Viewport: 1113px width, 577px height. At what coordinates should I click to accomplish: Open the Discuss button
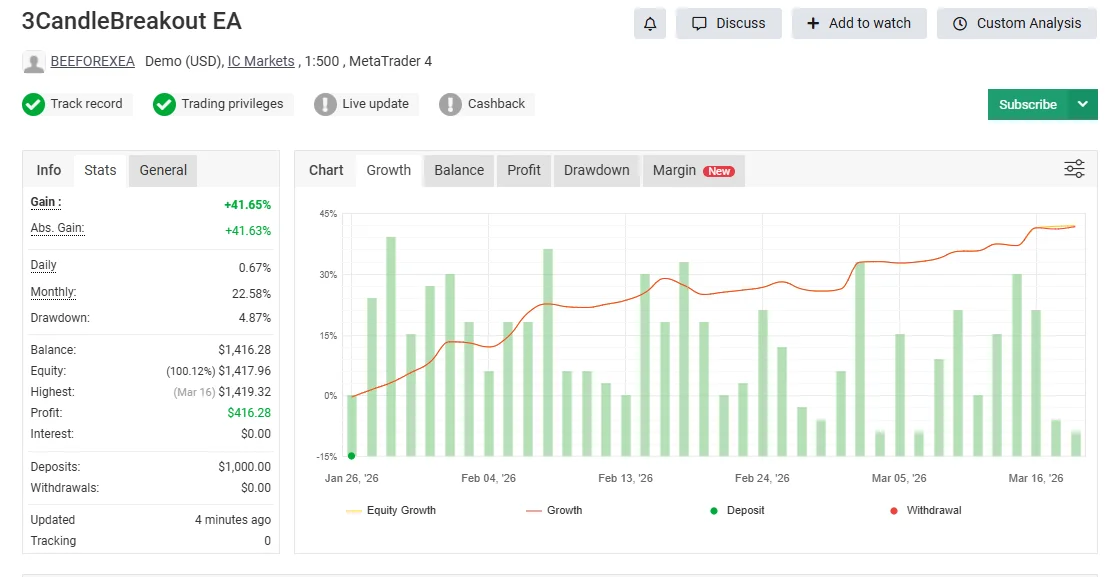point(728,23)
